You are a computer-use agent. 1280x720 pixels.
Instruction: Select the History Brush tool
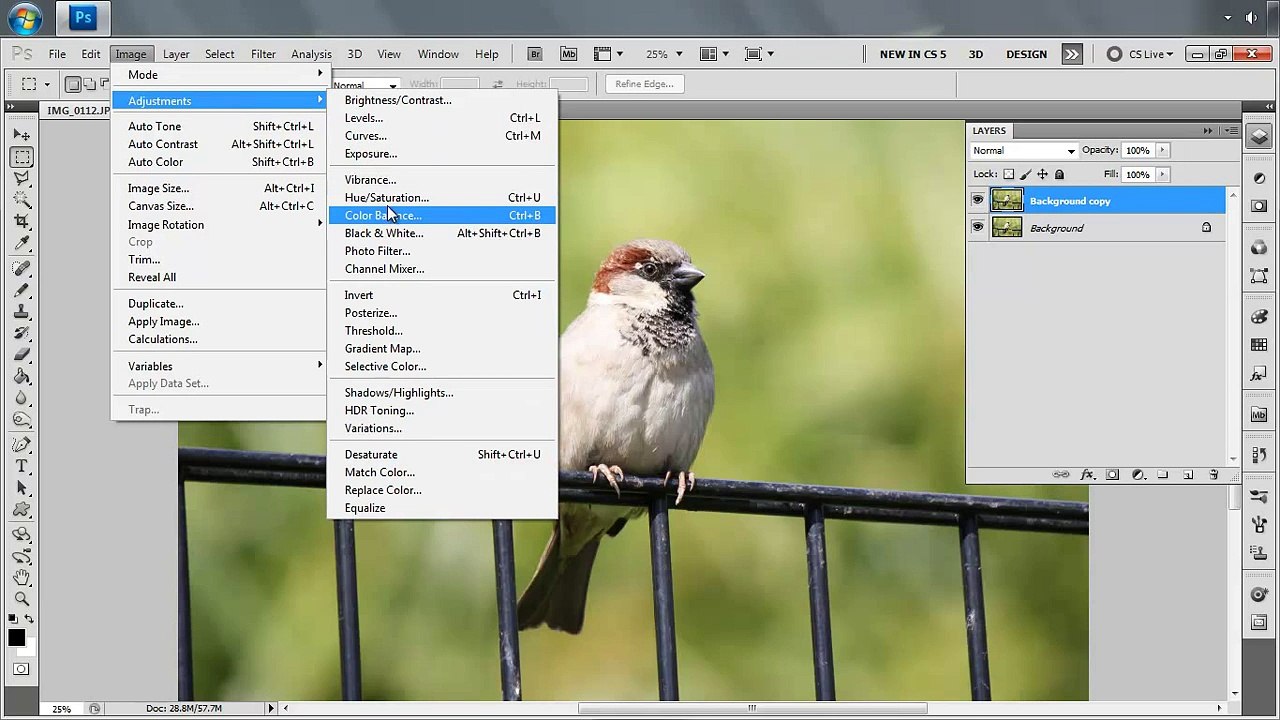coord(22,334)
